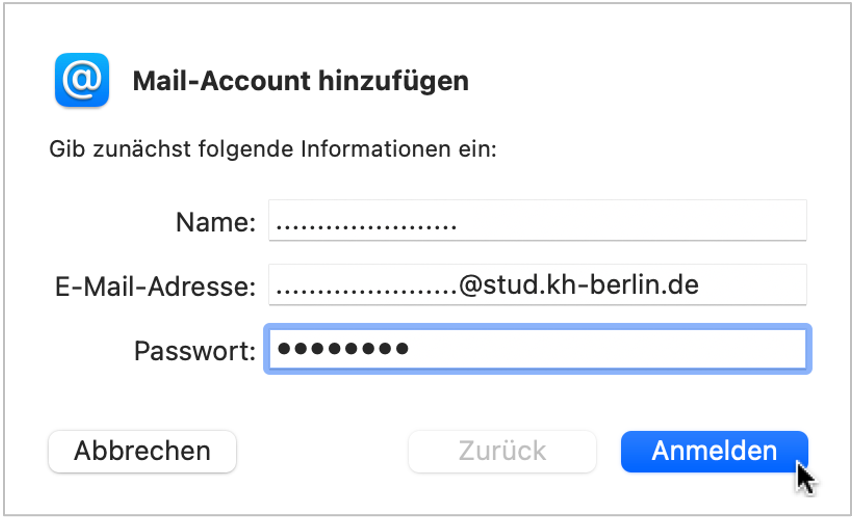Click the 'E-Mail-Adresse:' field label
Screen dimensions: 854x518
point(156,287)
